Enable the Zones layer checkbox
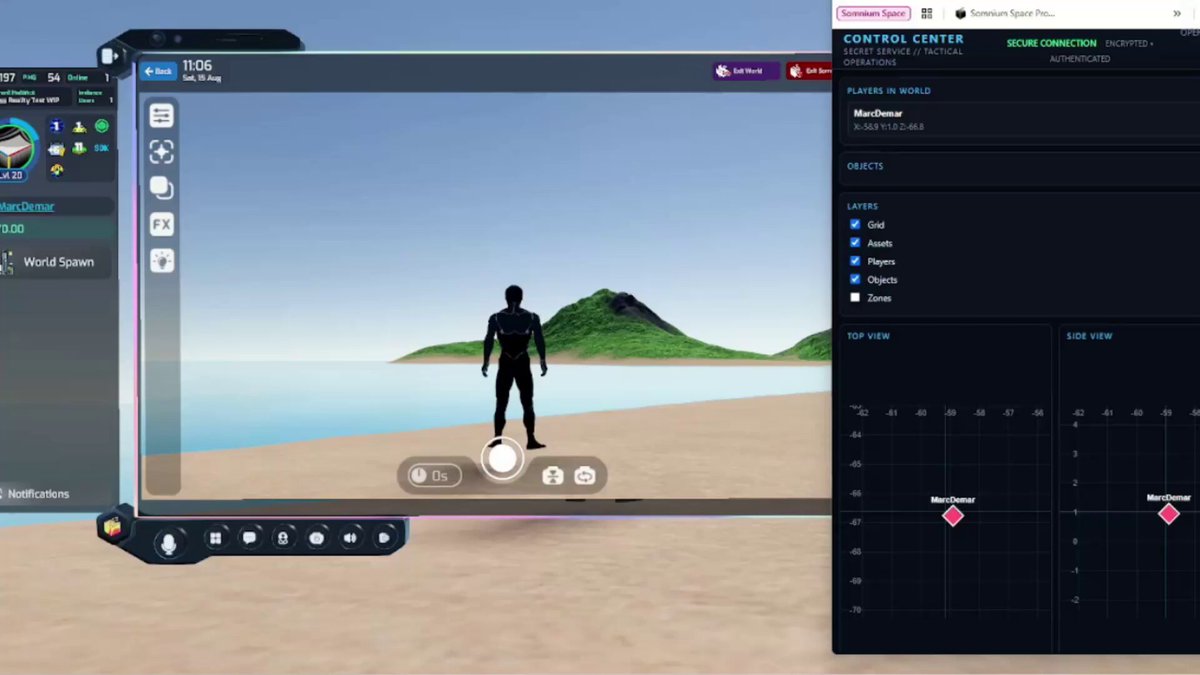The height and width of the screenshot is (675, 1200). [855, 298]
